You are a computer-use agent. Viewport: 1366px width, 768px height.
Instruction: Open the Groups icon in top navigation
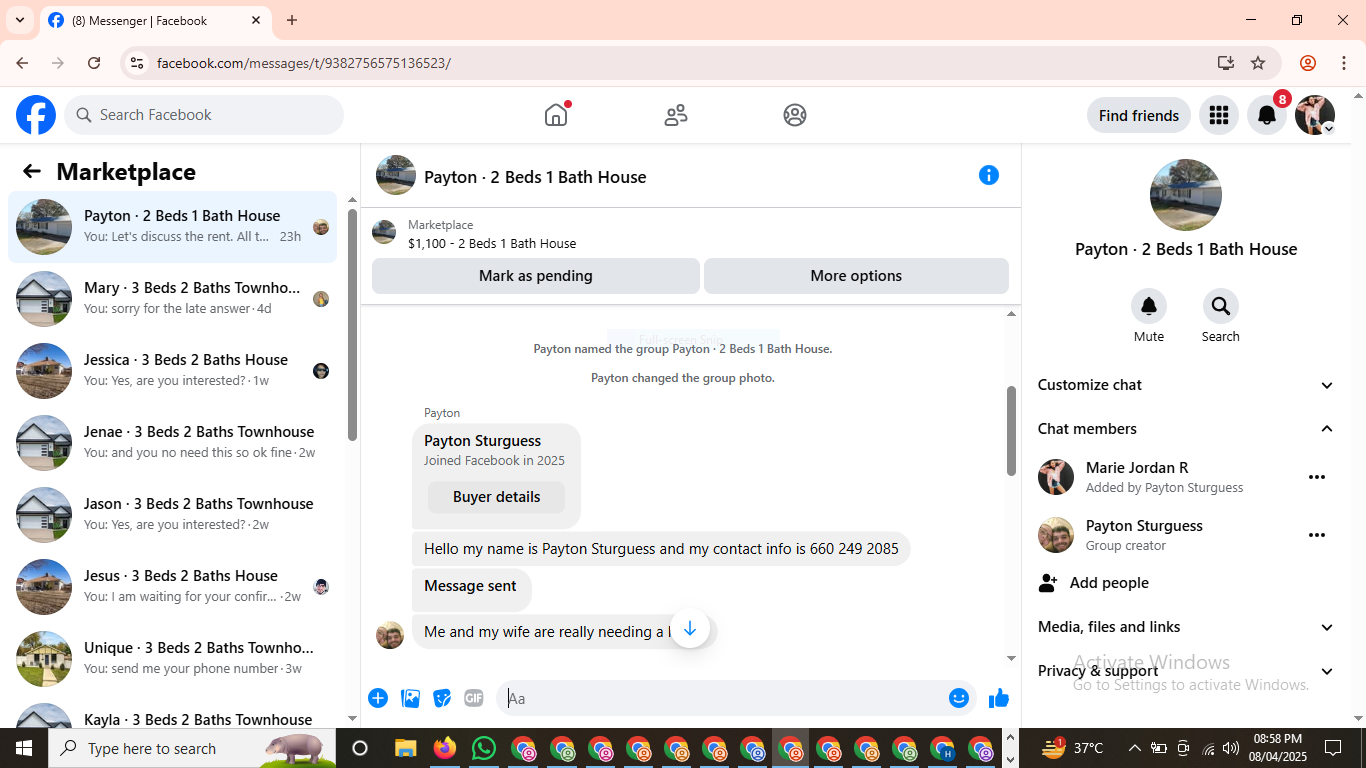pyautogui.click(x=795, y=115)
